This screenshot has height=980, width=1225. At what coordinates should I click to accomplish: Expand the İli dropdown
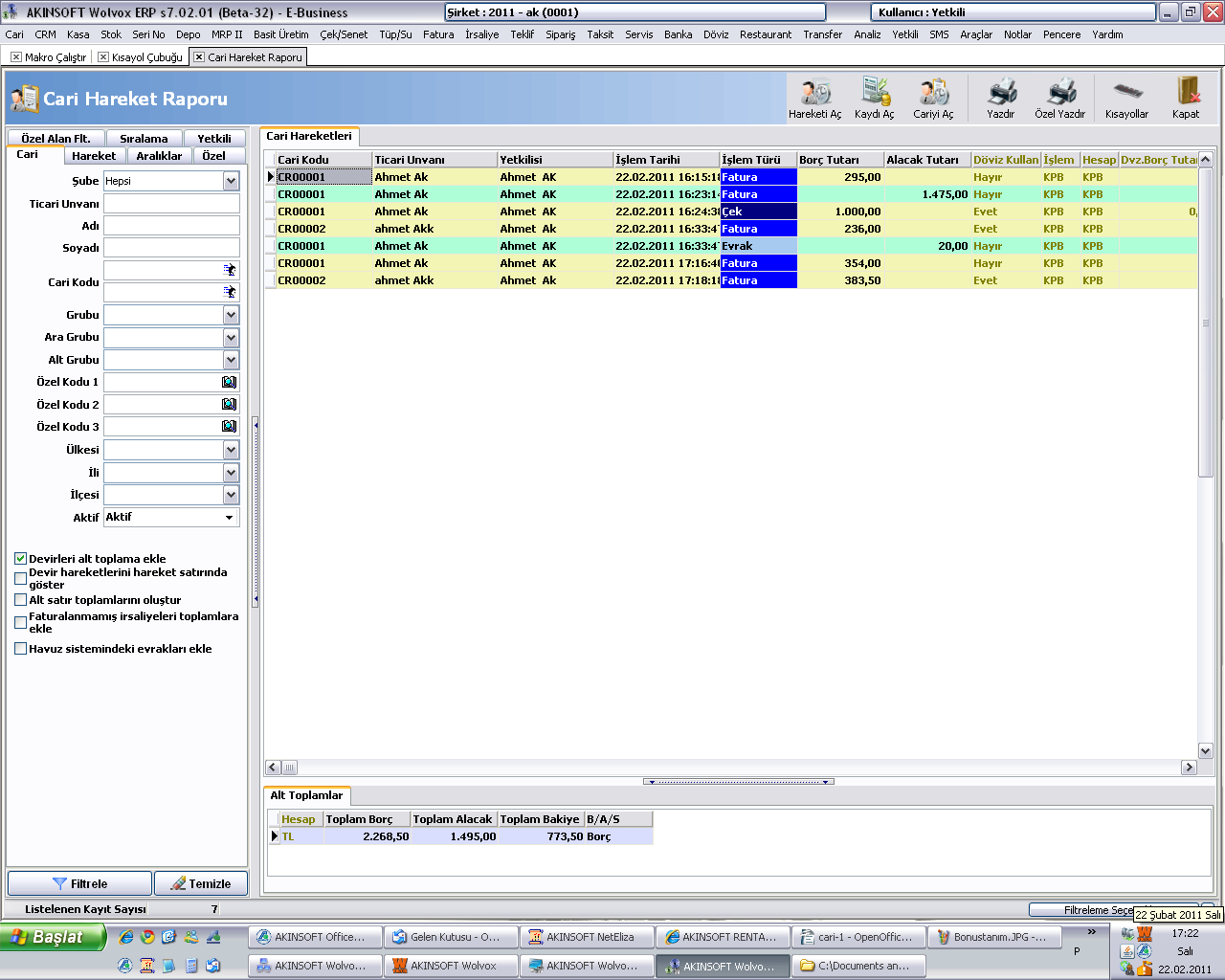pyautogui.click(x=231, y=473)
